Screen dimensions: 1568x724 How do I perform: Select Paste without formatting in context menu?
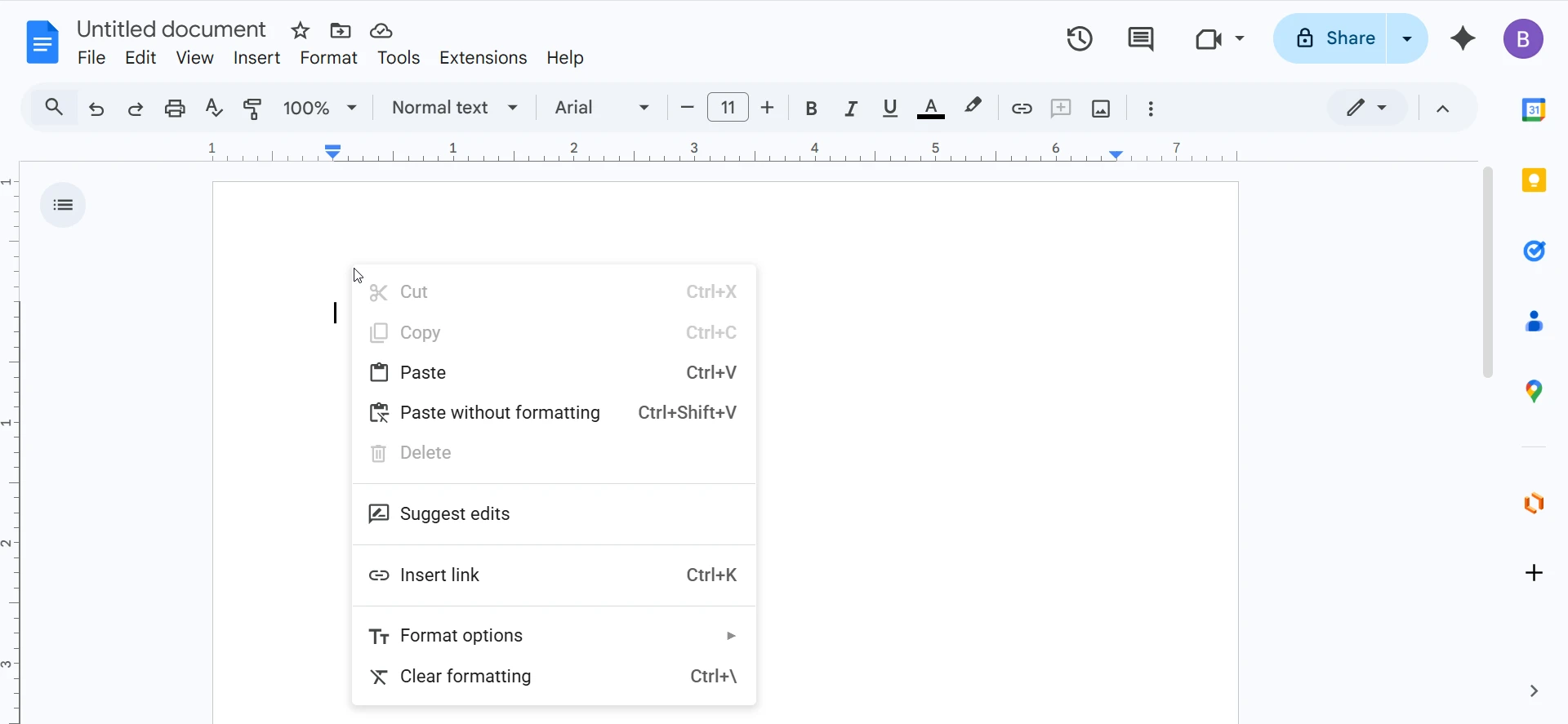(x=500, y=413)
